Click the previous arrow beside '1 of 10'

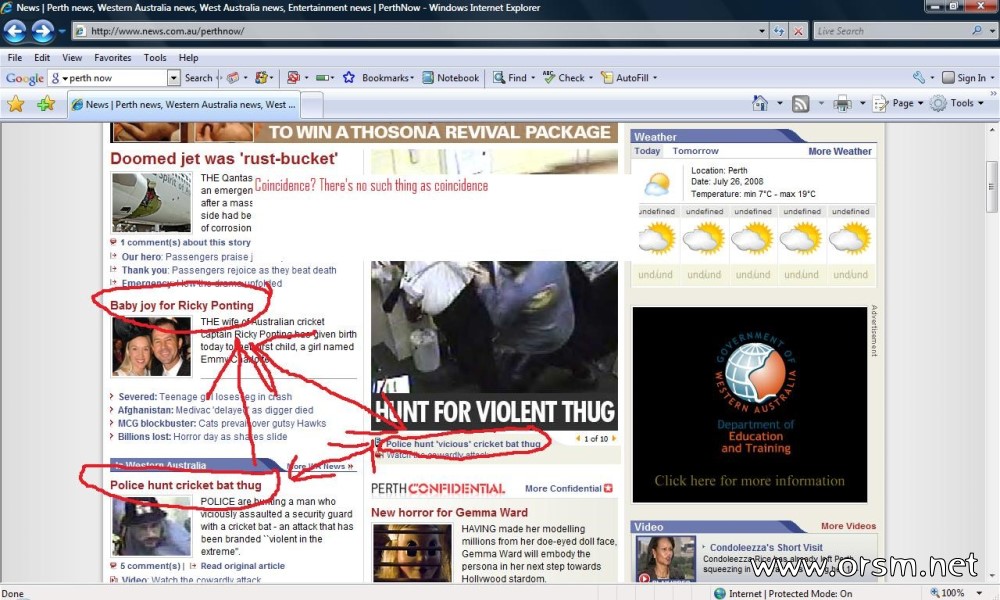point(578,439)
